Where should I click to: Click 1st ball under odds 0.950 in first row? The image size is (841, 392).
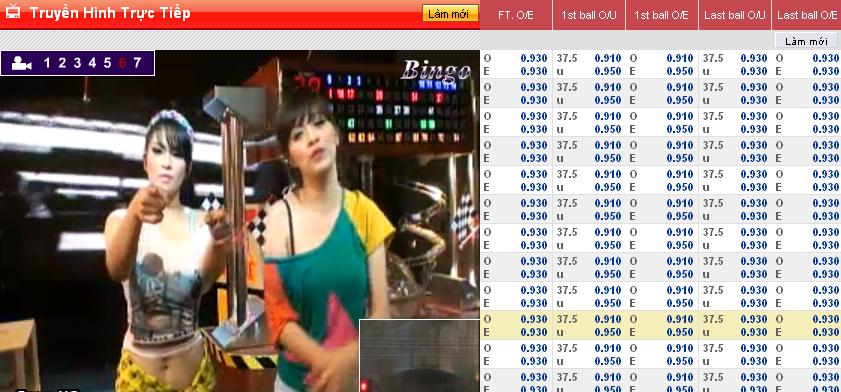(x=608, y=71)
